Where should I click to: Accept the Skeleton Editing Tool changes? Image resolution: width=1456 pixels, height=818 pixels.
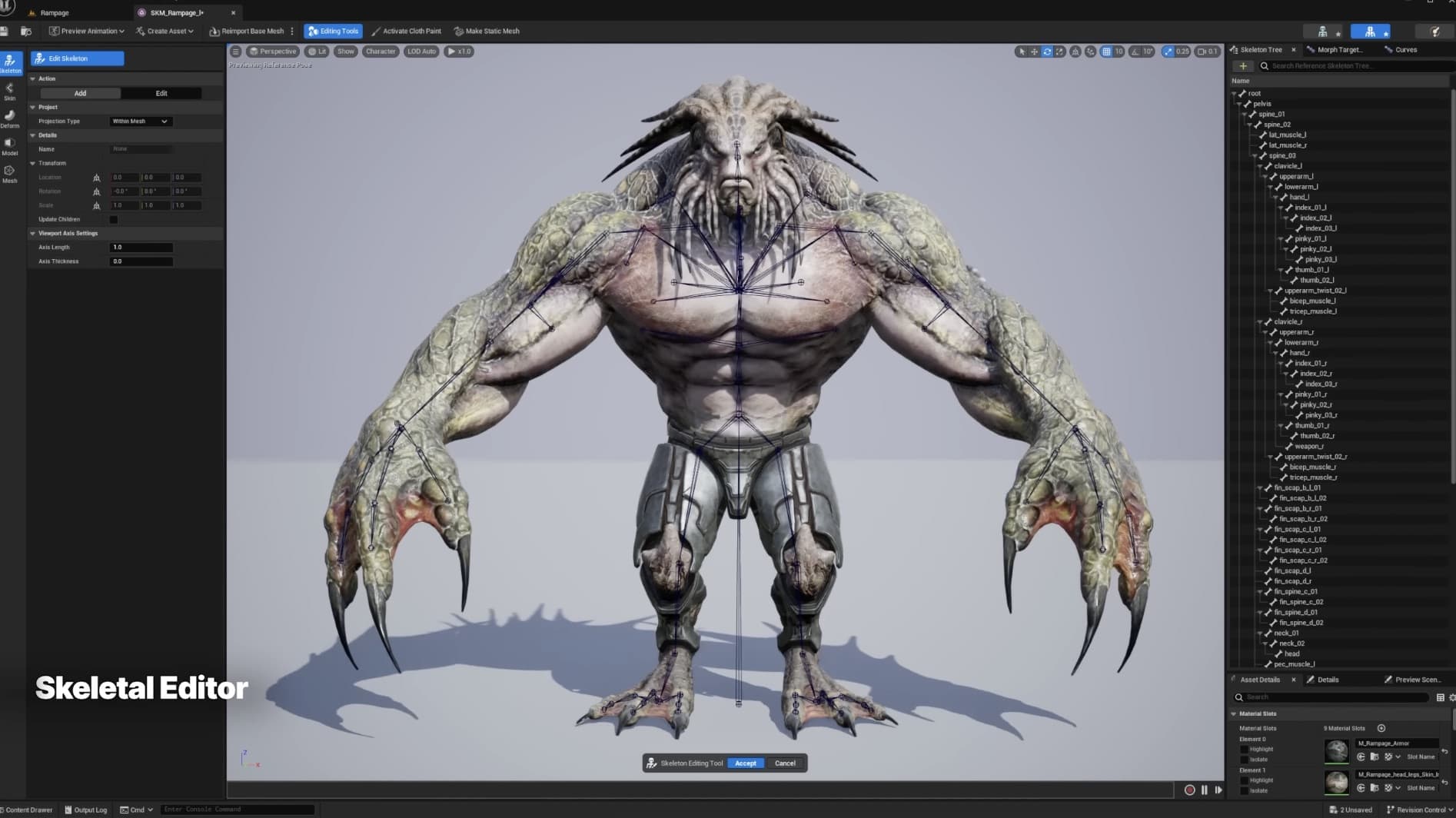pyautogui.click(x=744, y=763)
